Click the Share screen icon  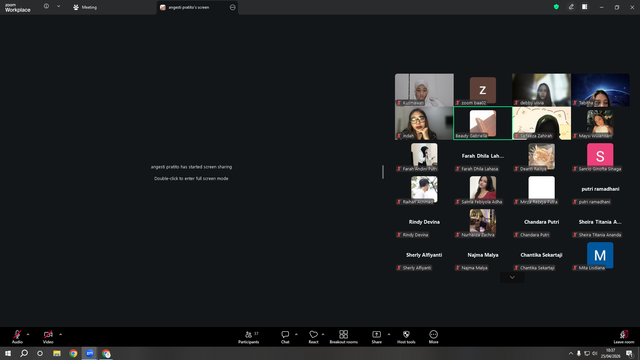[x=376, y=337]
